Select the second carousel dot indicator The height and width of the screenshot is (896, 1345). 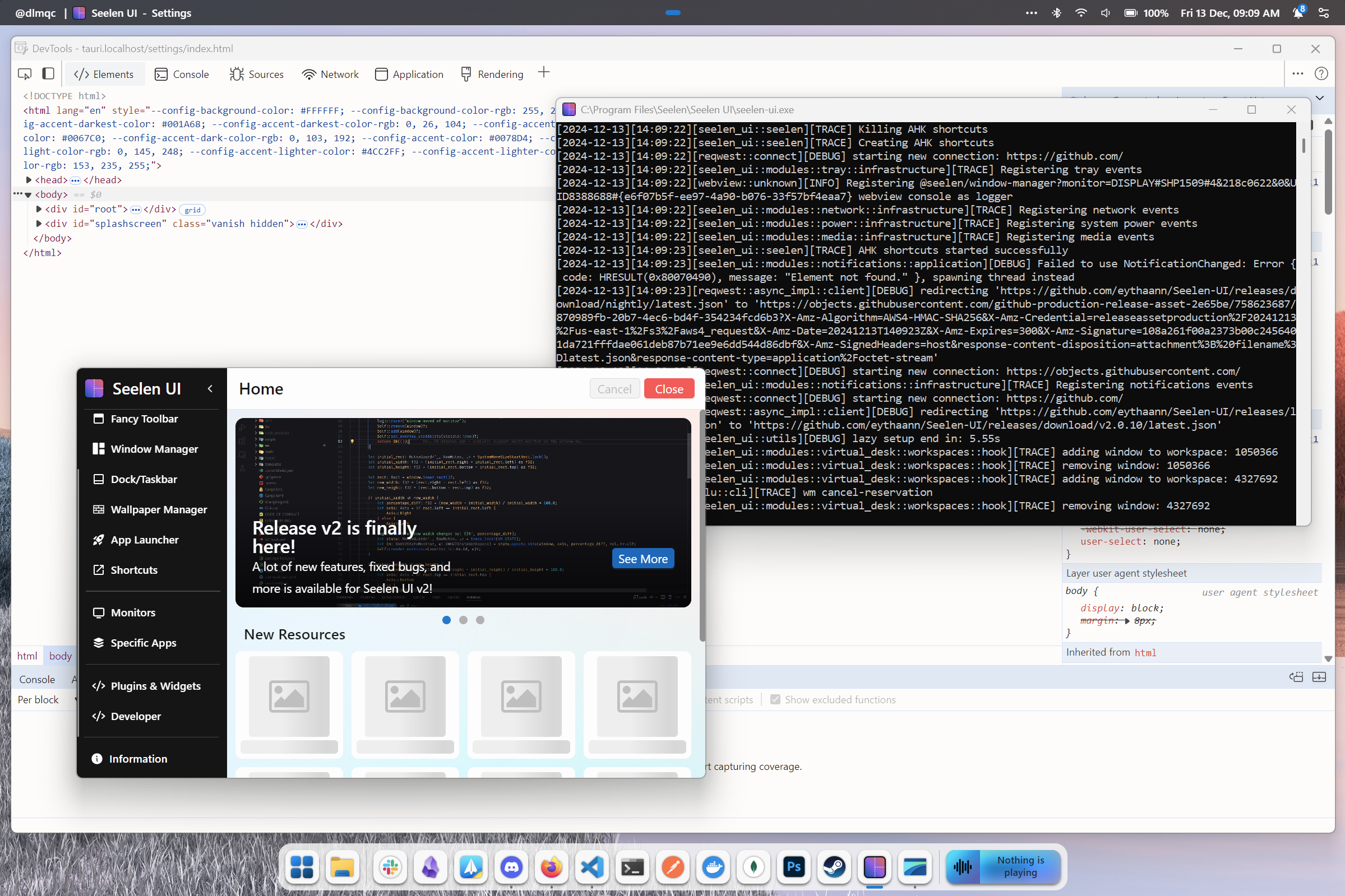(463, 620)
